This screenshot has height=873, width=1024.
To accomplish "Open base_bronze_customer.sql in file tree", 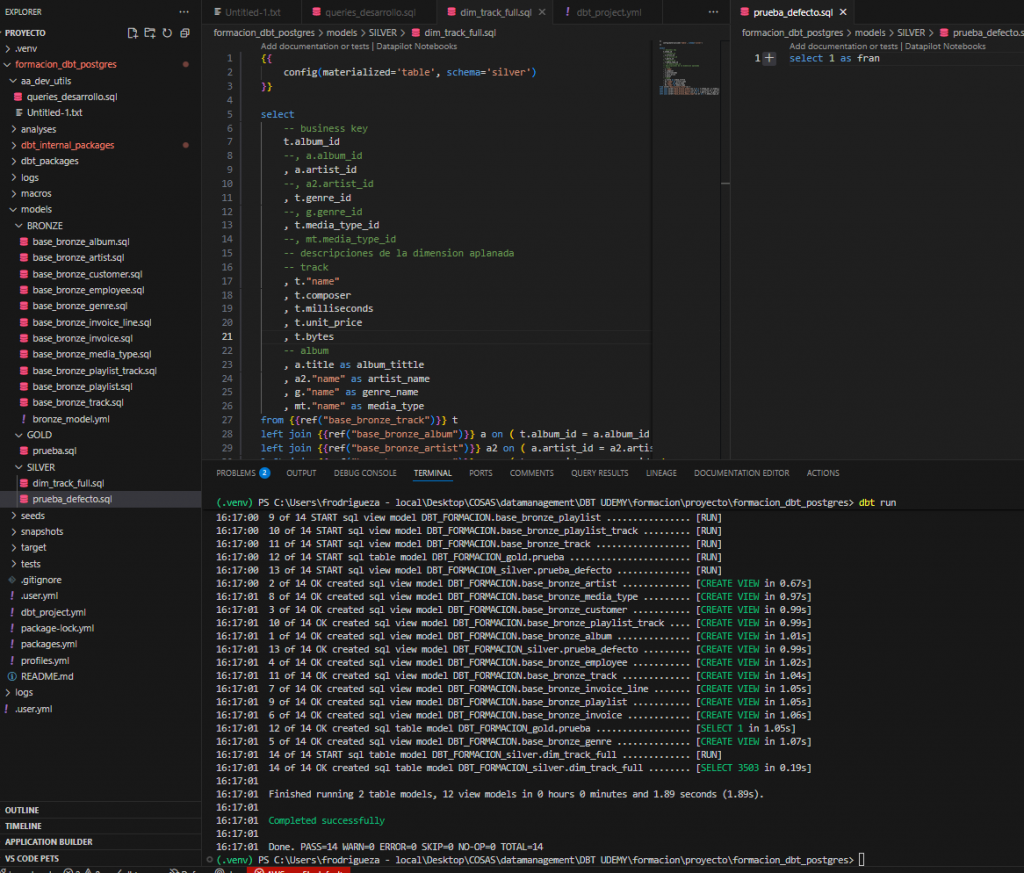I will tap(87, 274).
